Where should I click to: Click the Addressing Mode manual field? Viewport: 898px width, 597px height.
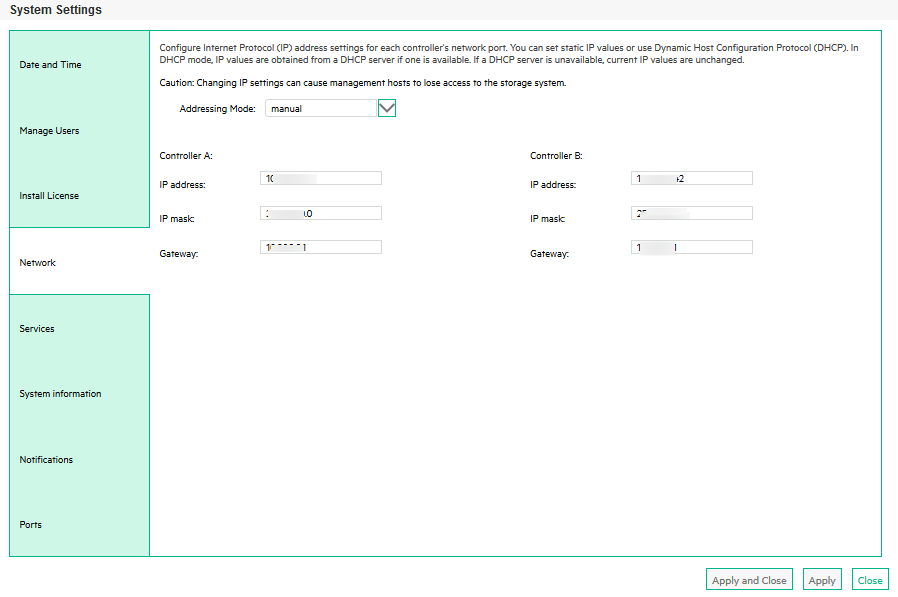click(321, 108)
